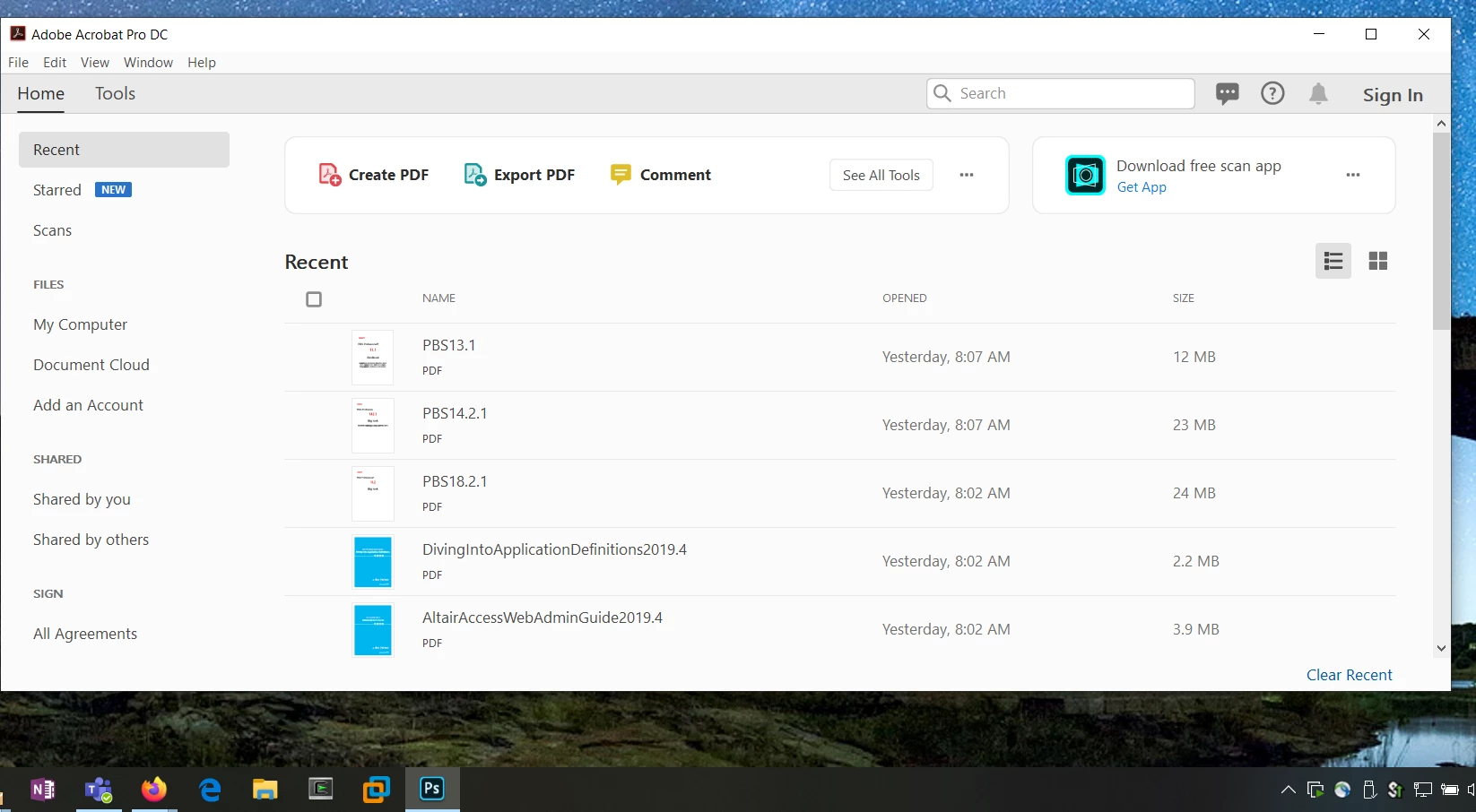This screenshot has height=812, width=1476.
Task: Sort by the SIZE column header
Action: [1184, 298]
